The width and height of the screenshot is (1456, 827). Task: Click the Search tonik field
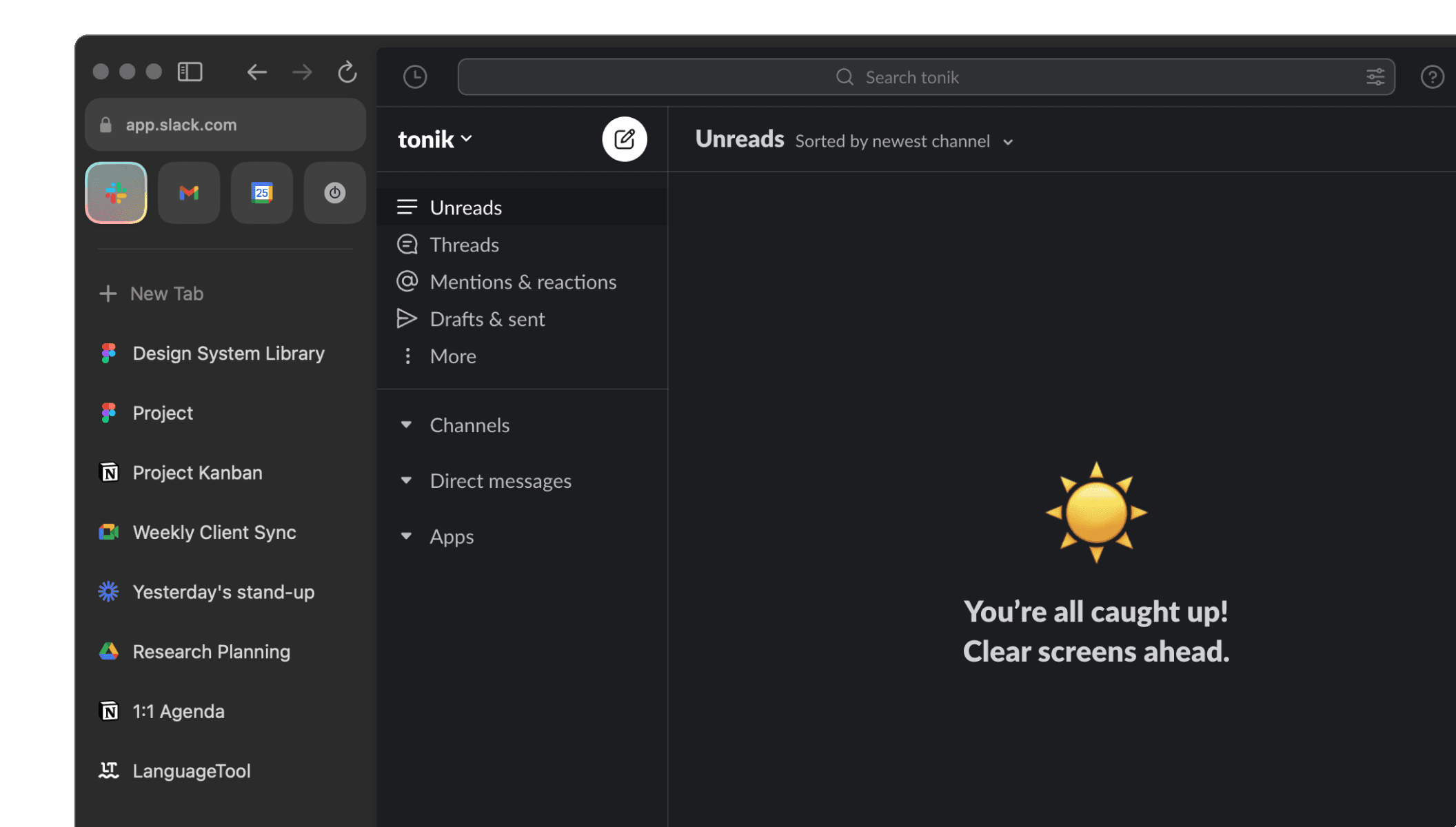911,77
